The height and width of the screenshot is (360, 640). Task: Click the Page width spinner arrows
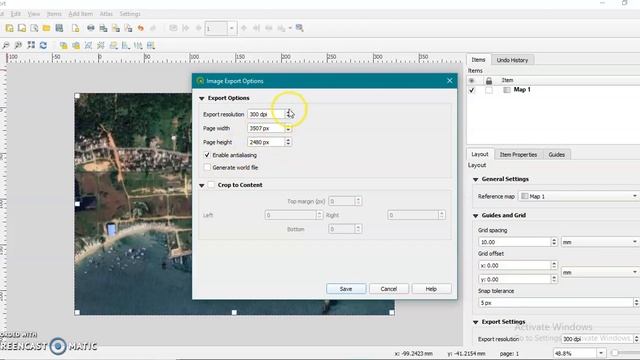click(288, 129)
